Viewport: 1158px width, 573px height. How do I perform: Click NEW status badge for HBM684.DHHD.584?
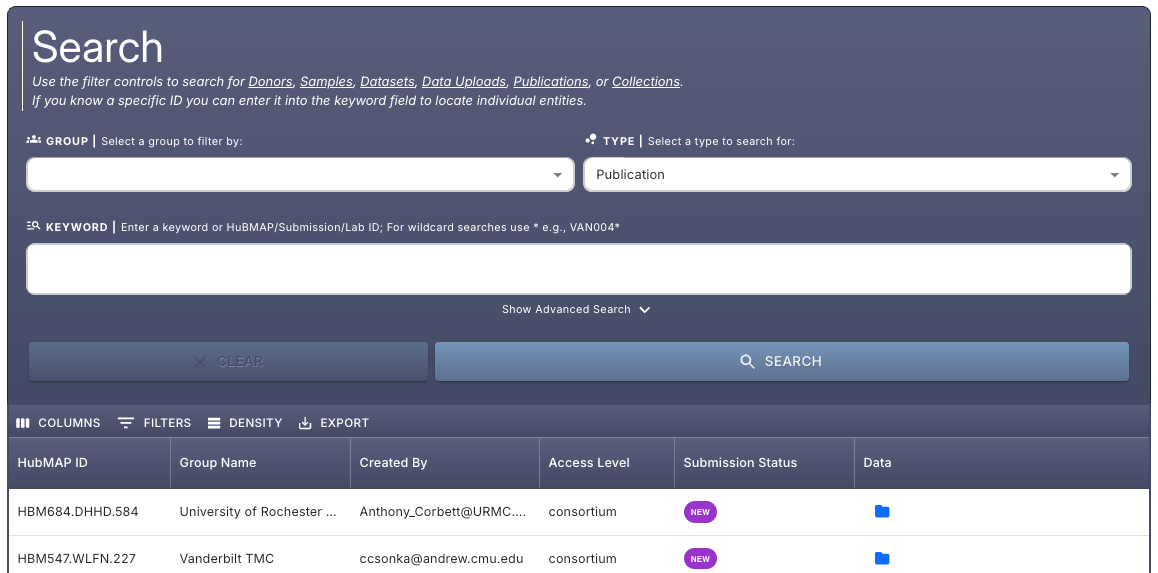[x=700, y=512]
